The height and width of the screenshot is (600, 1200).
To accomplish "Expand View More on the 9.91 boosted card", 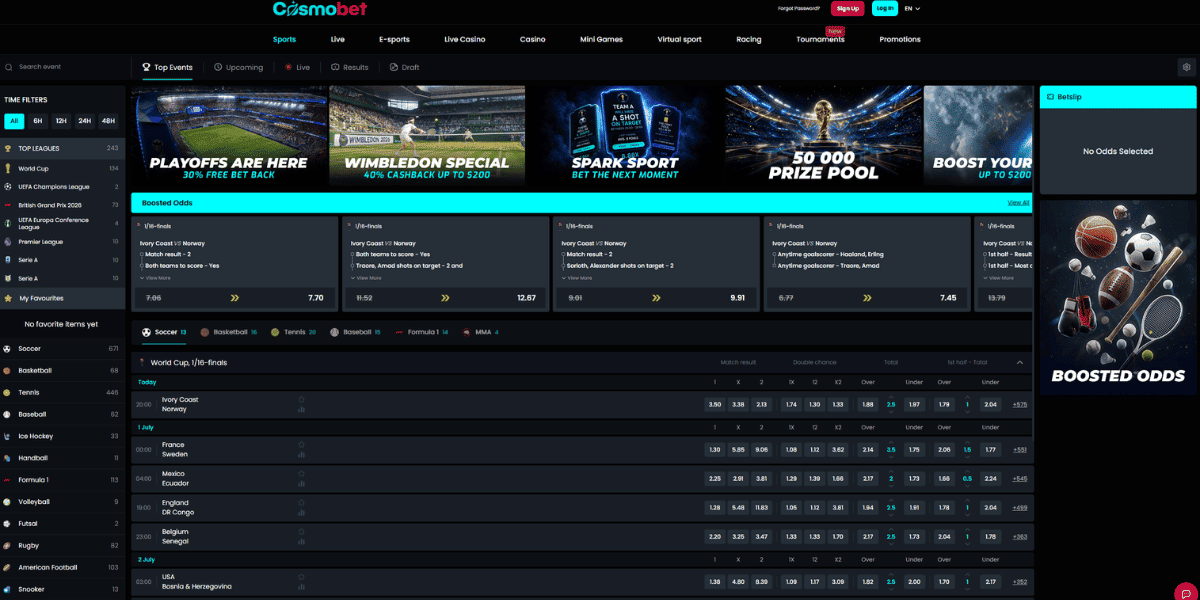I will point(576,277).
